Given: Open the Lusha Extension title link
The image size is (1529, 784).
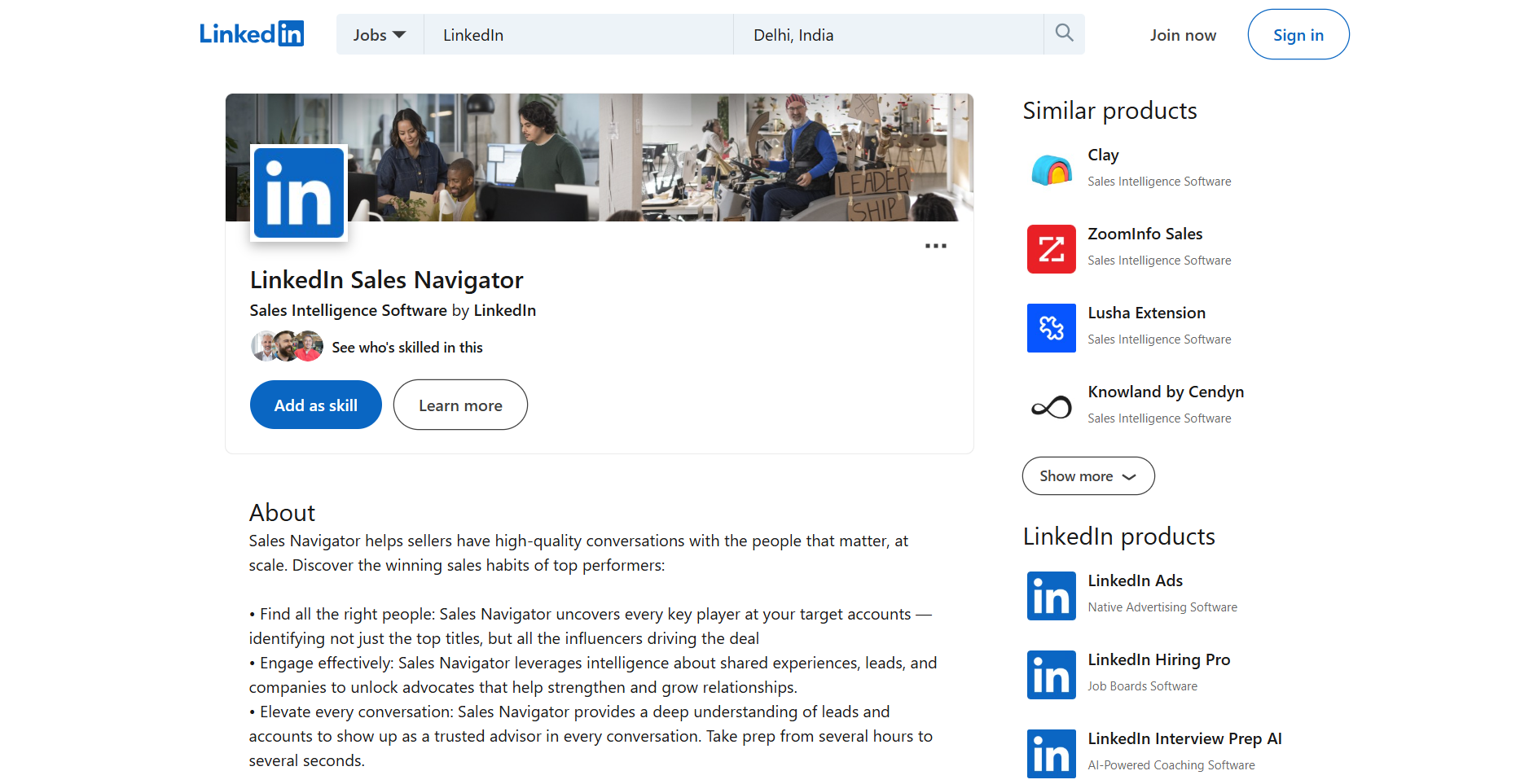Looking at the screenshot, I should coord(1146,313).
